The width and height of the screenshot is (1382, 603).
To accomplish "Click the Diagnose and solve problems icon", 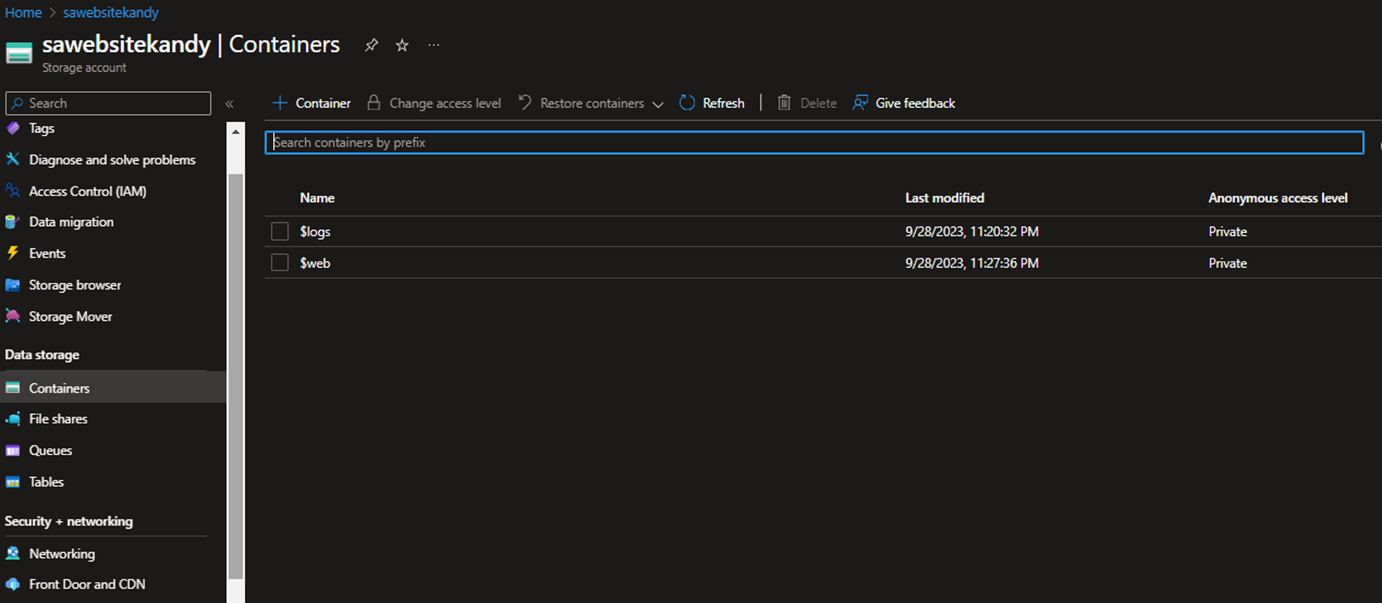I will [13, 160].
